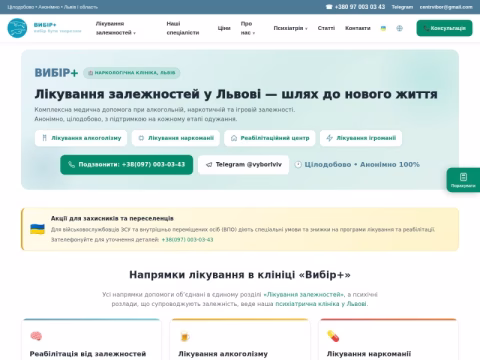
Task: Expand the Про нас dropdown menu
Action: pos(248,28)
